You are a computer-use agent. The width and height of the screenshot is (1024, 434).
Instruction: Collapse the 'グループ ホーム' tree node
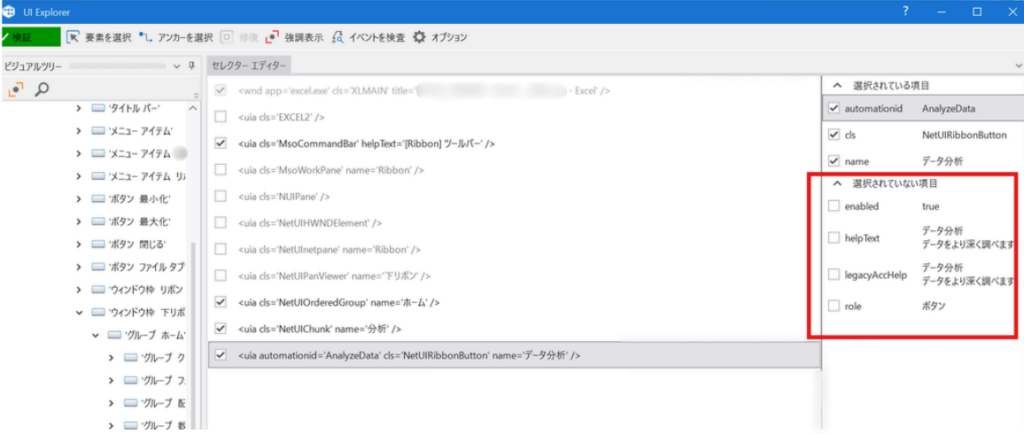point(95,335)
